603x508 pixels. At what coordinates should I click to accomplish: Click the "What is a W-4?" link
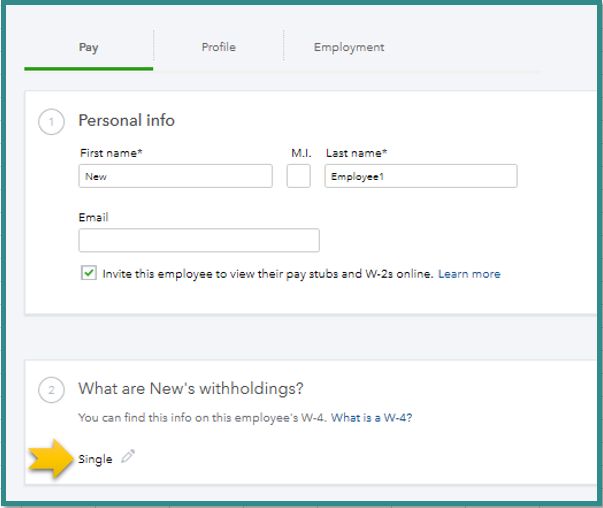point(372,418)
